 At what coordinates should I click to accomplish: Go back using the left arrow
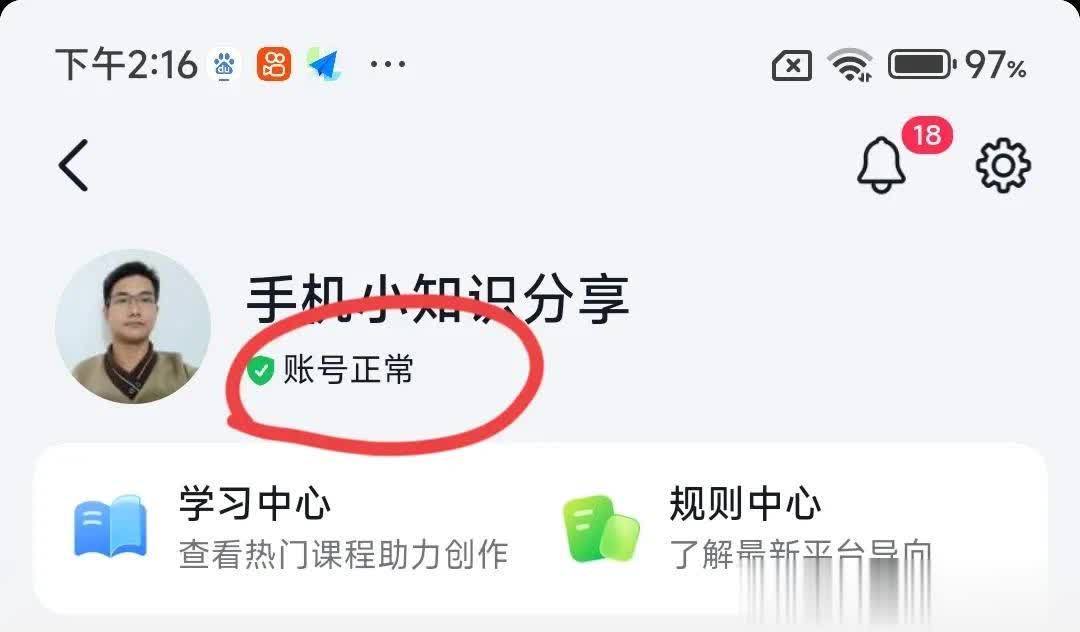pos(74,165)
